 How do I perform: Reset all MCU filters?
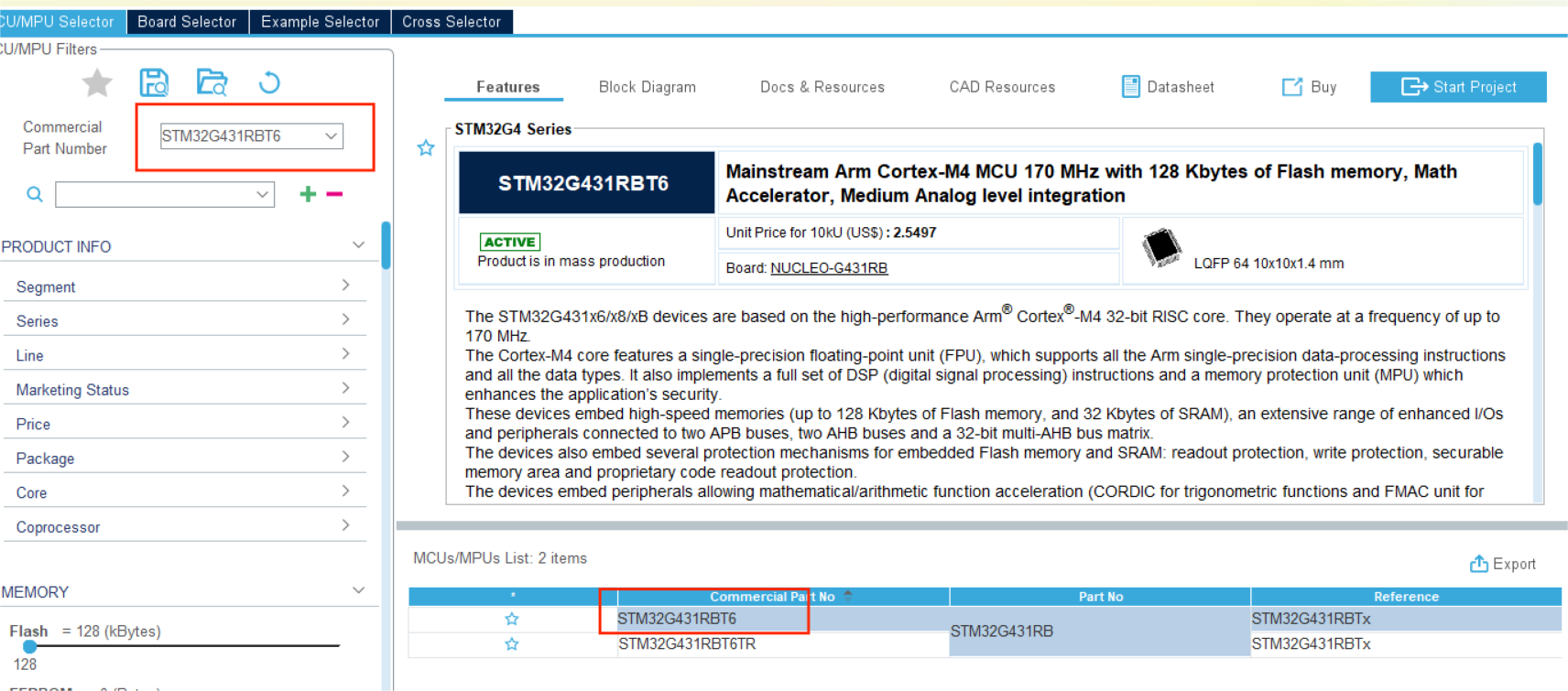(x=269, y=83)
